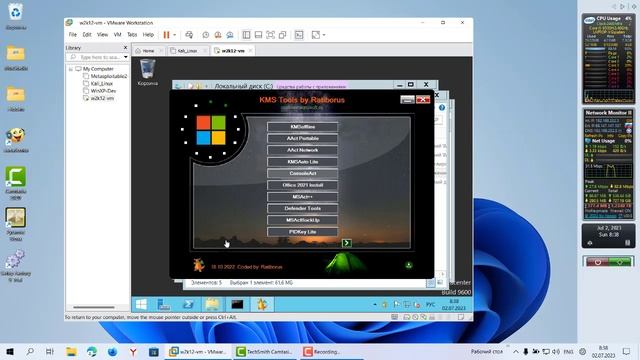This screenshot has height=360, width=640.
Task: Click the VMware pause (suspend) button
Action: (167, 35)
